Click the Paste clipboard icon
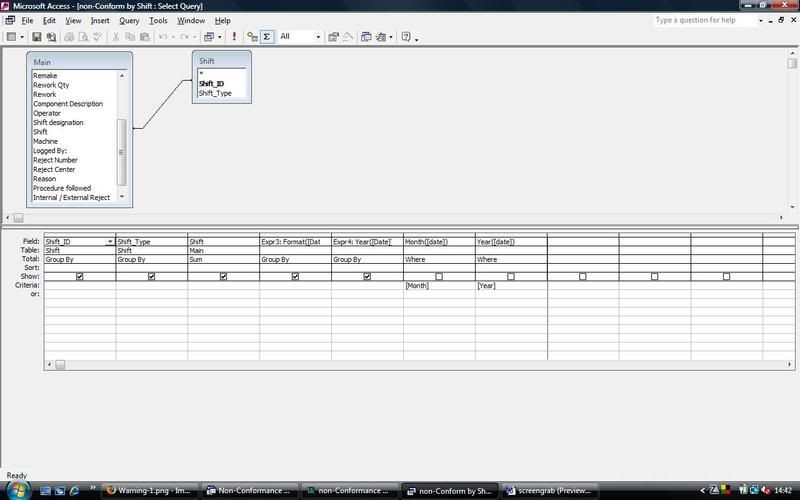The height and width of the screenshot is (500, 800). point(145,37)
